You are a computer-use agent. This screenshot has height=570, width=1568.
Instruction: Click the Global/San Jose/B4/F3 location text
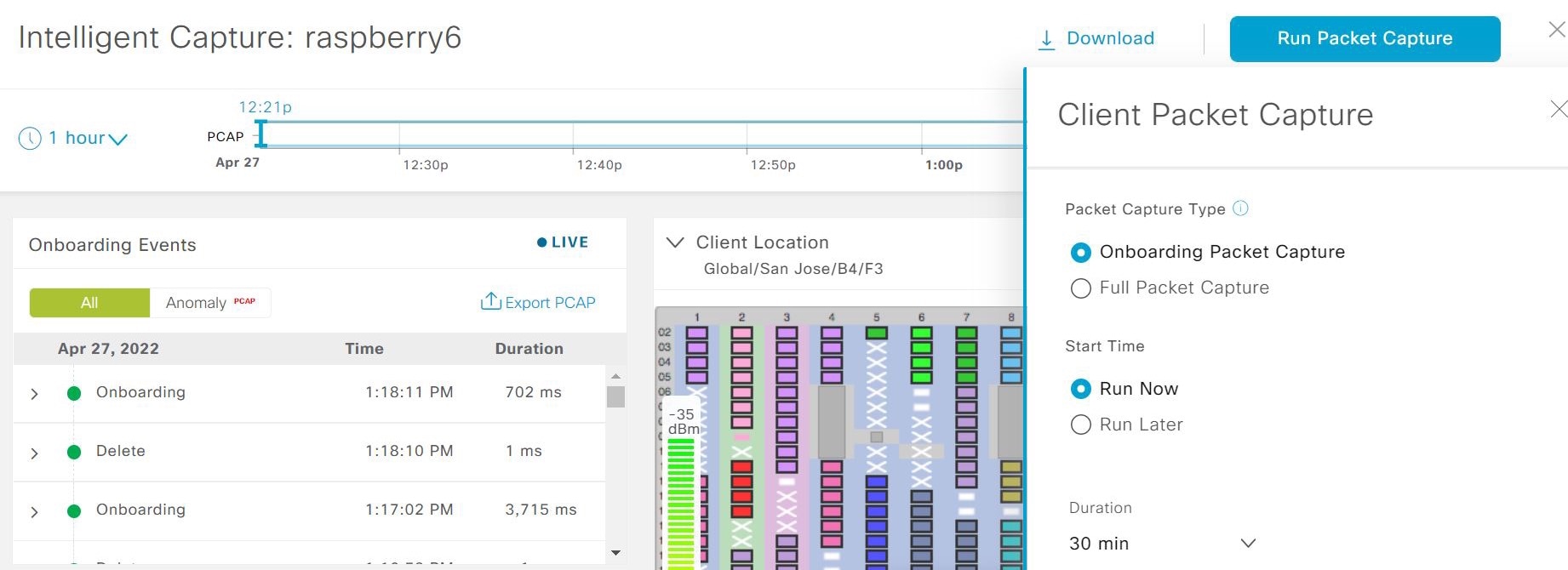[x=793, y=269]
